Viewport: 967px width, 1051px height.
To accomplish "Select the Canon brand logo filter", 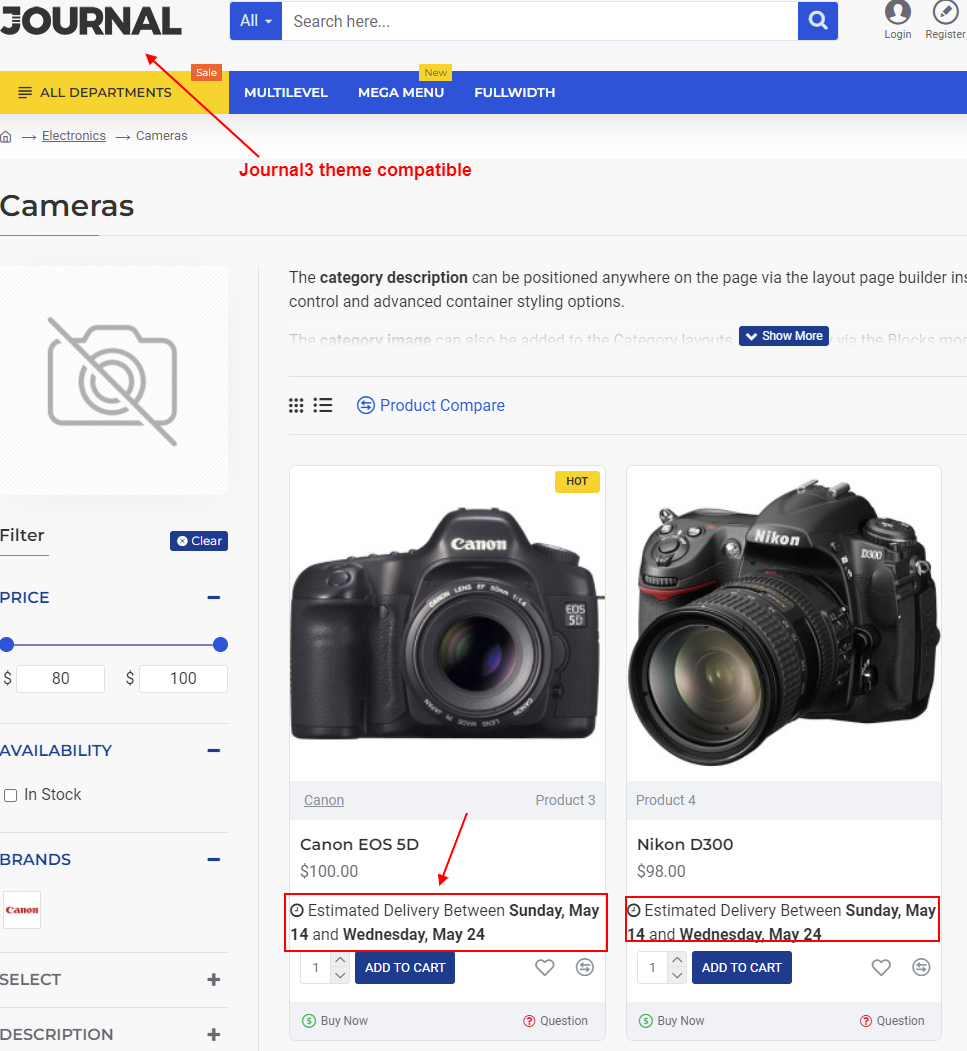I will (22, 910).
